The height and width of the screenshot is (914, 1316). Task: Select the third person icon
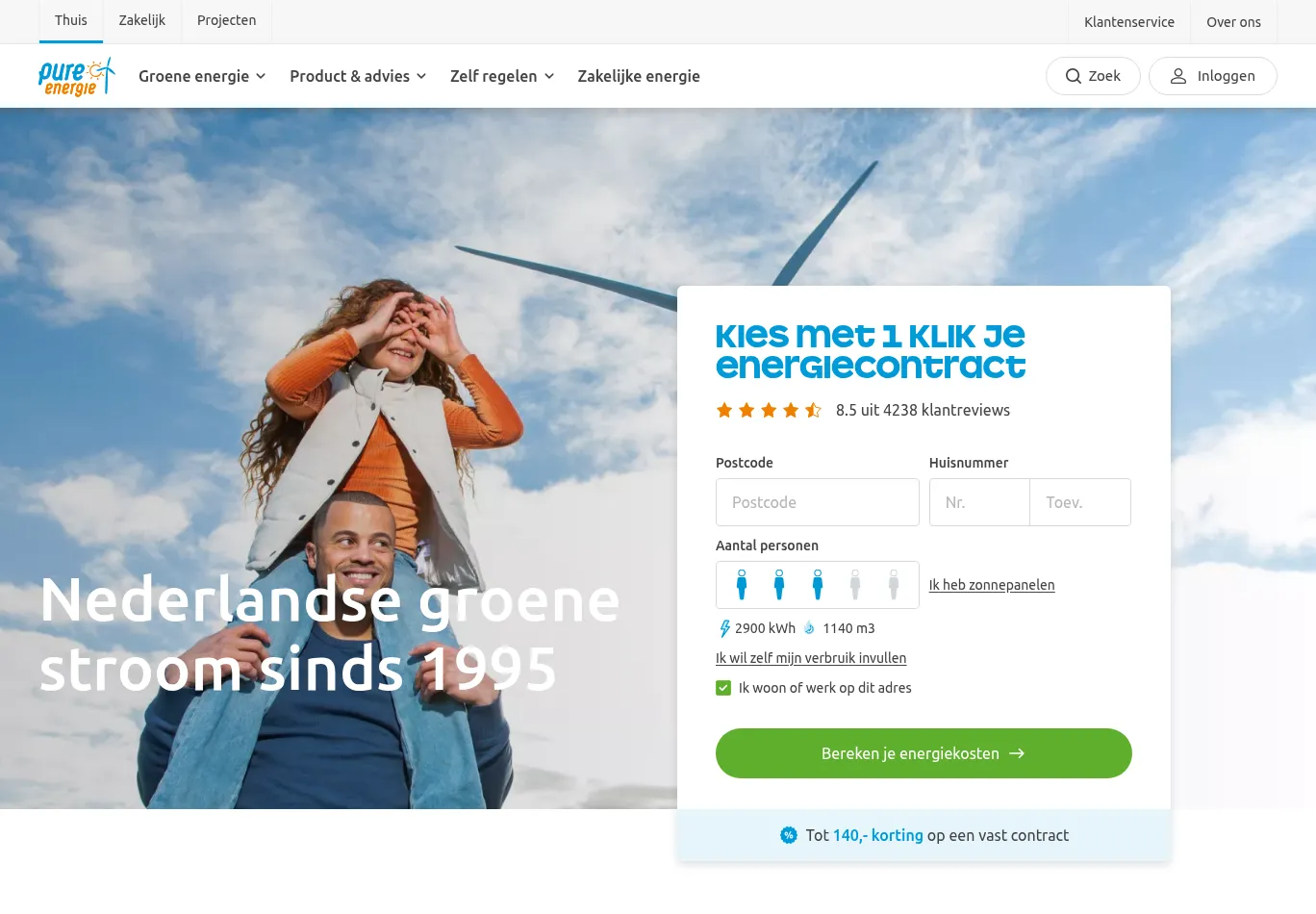pos(818,585)
